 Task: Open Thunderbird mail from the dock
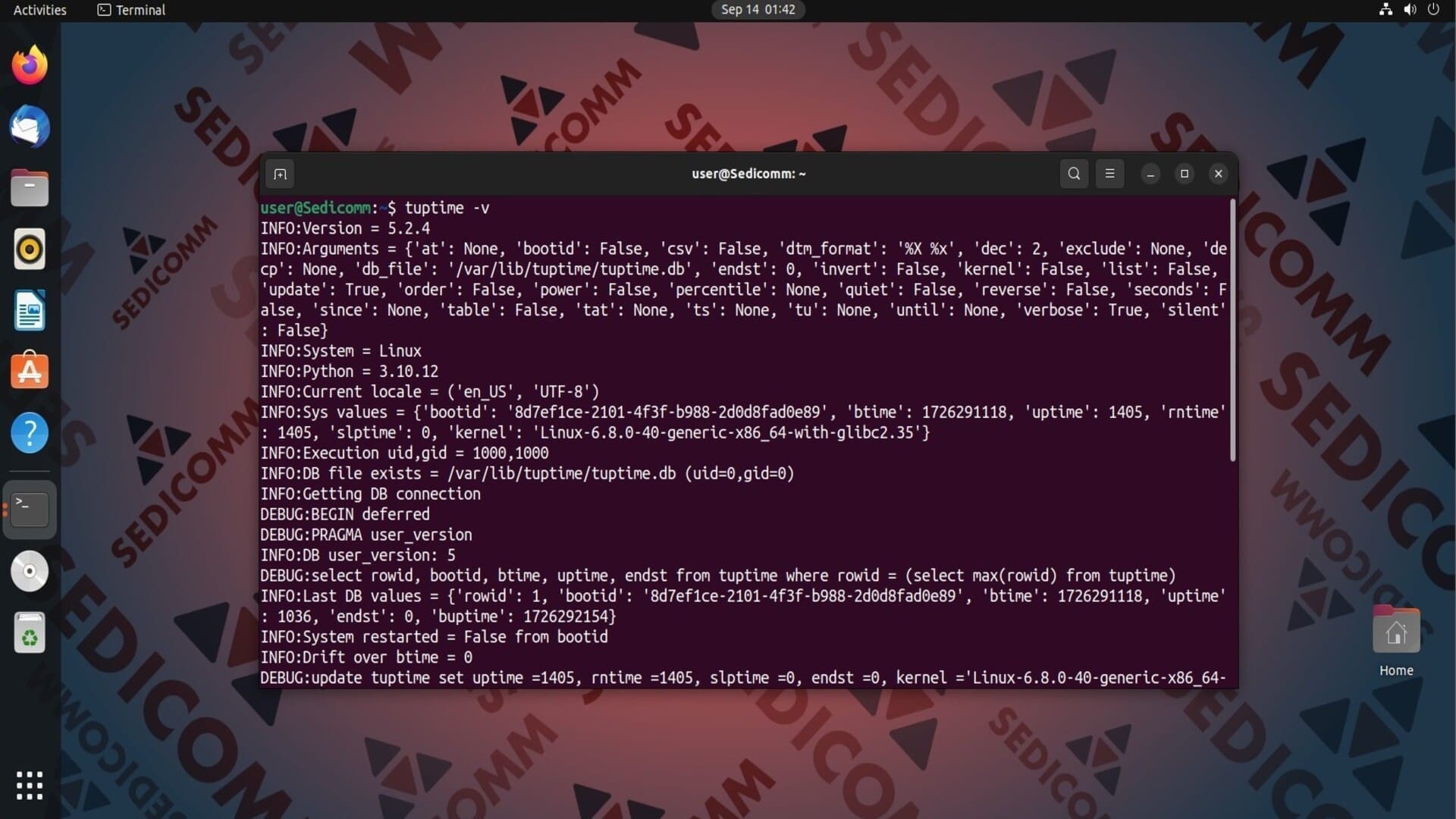pyautogui.click(x=30, y=127)
